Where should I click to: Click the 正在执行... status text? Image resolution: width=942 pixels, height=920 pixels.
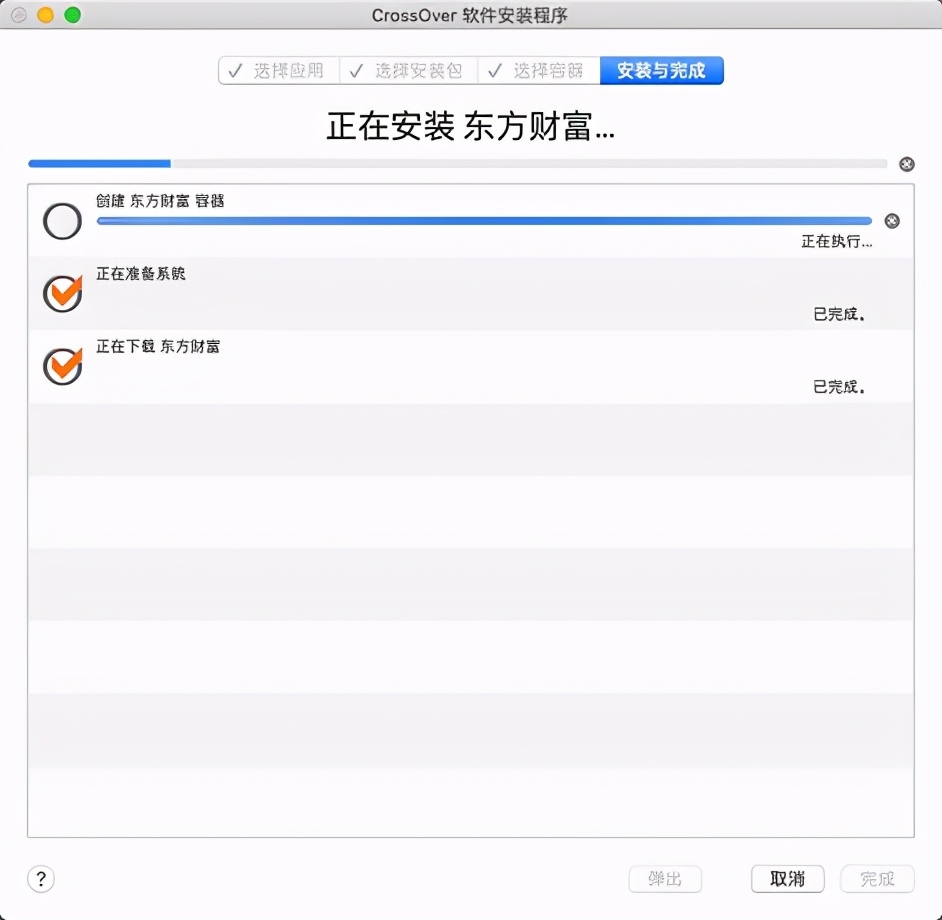[837, 242]
